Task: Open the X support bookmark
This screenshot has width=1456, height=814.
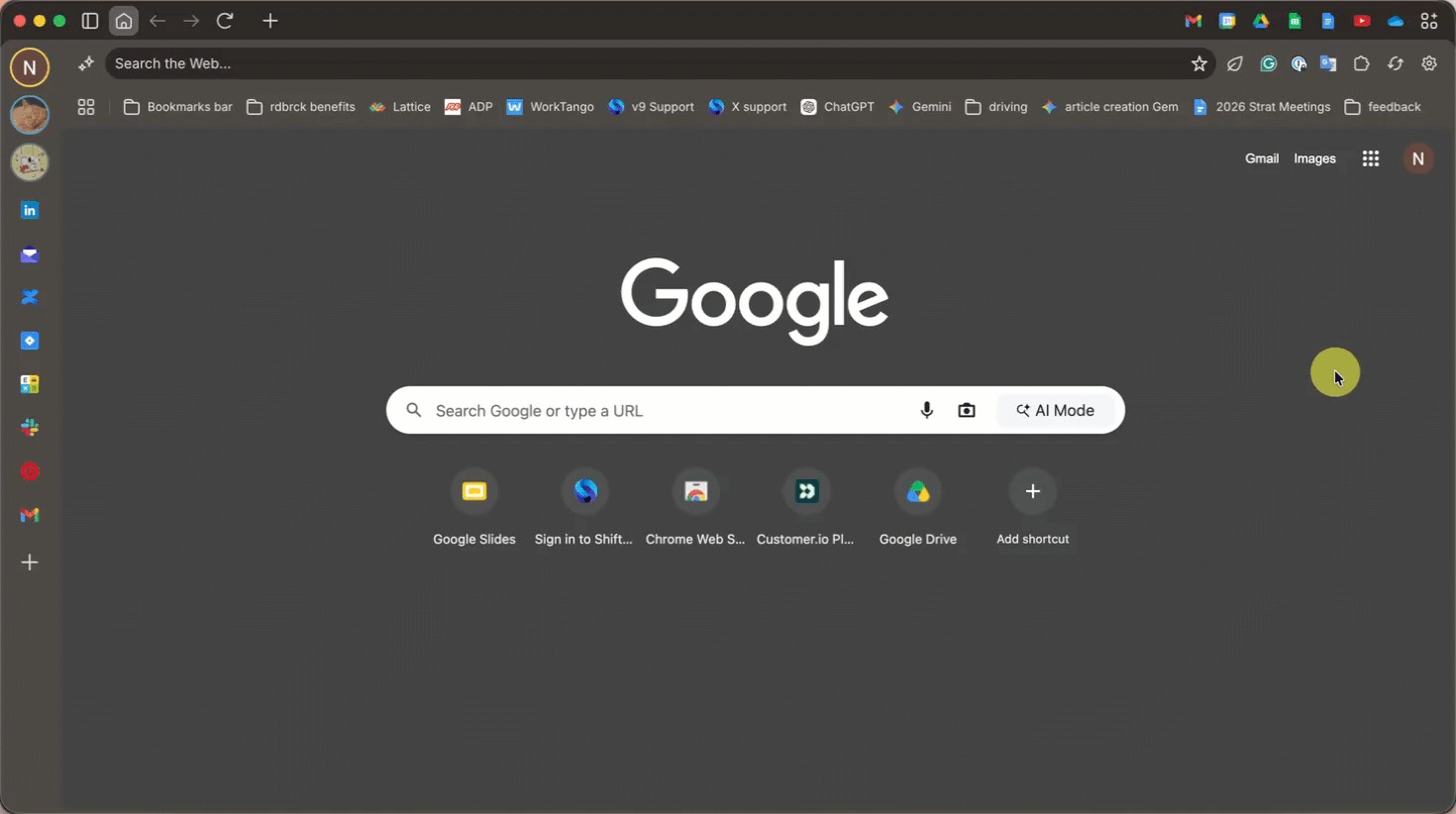Action: [x=748, y=107]
